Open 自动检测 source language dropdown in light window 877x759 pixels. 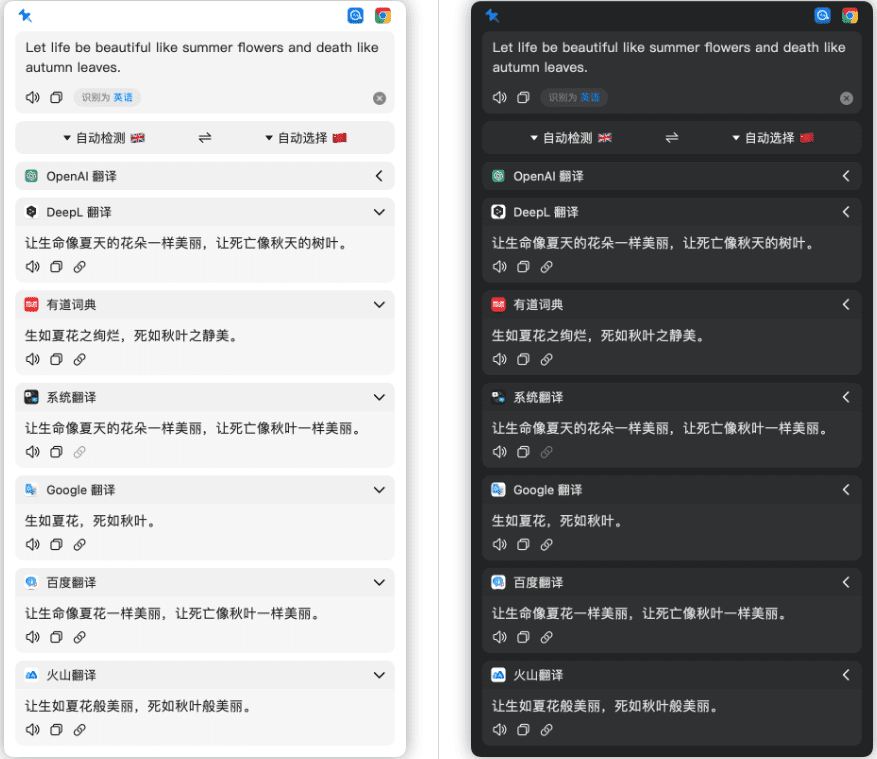point(104,138)
